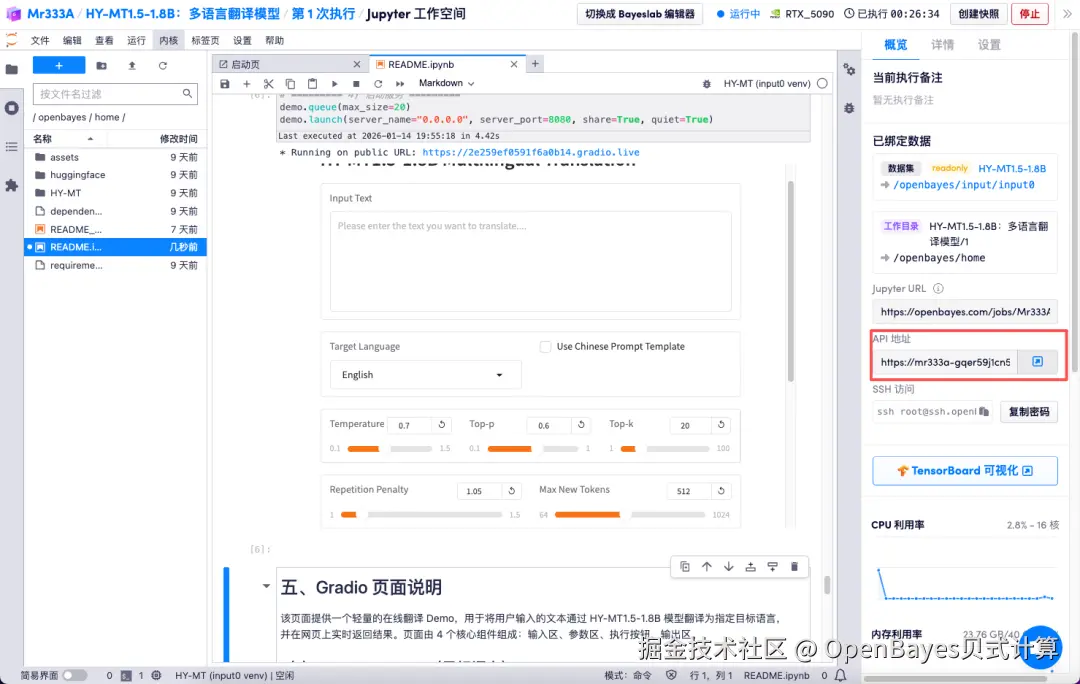
Task: Interrupt the kernel with the stop icon
Action: coord(356,83)
